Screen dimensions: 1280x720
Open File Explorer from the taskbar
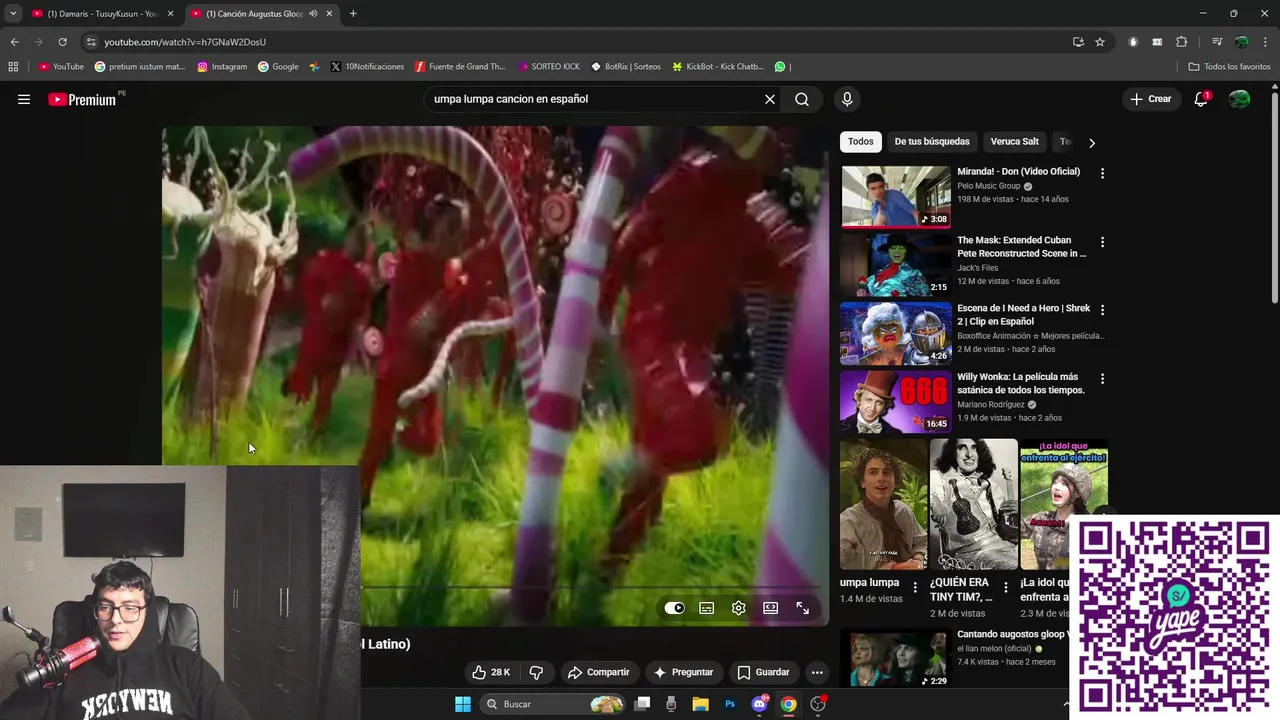click(701, 704)
